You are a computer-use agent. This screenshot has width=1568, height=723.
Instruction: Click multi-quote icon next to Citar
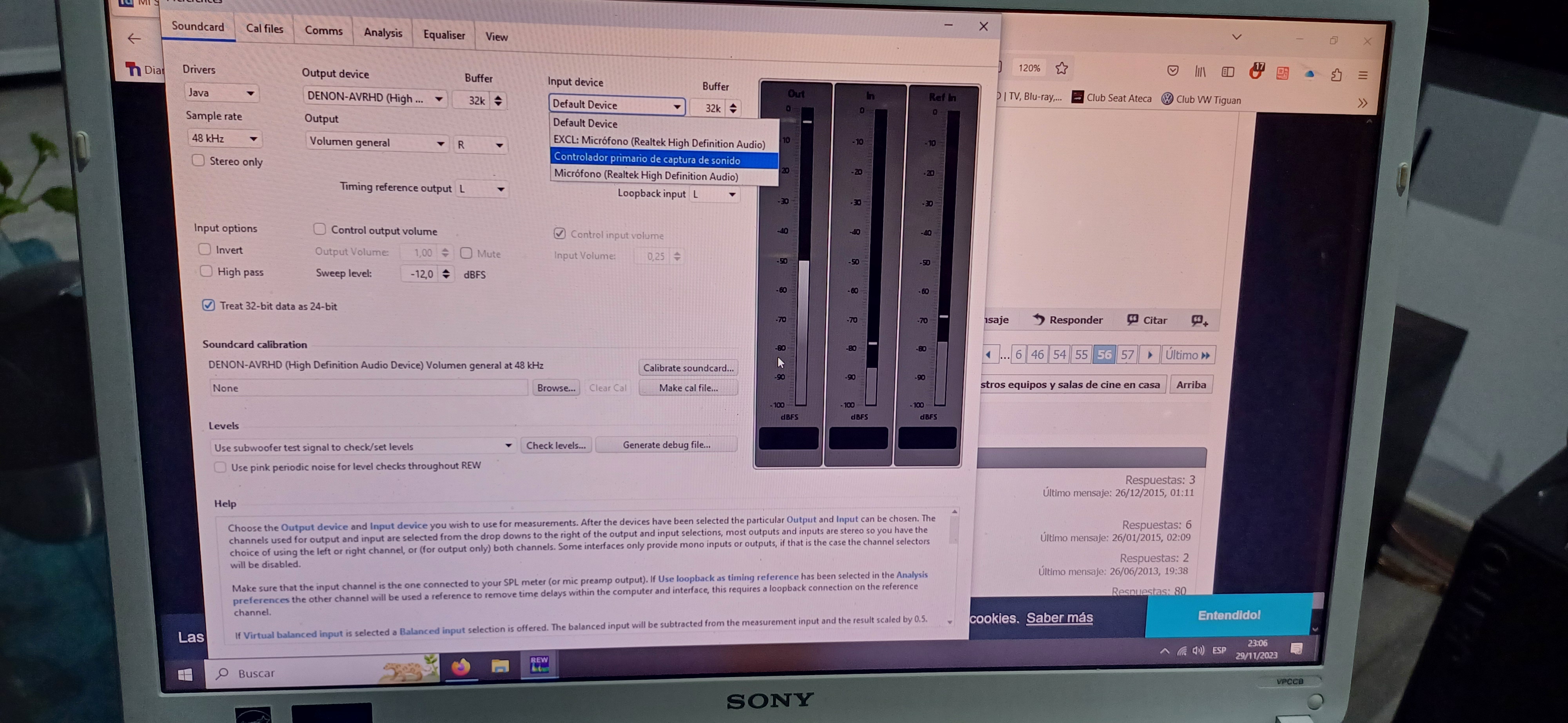[x=1199, y=320]
